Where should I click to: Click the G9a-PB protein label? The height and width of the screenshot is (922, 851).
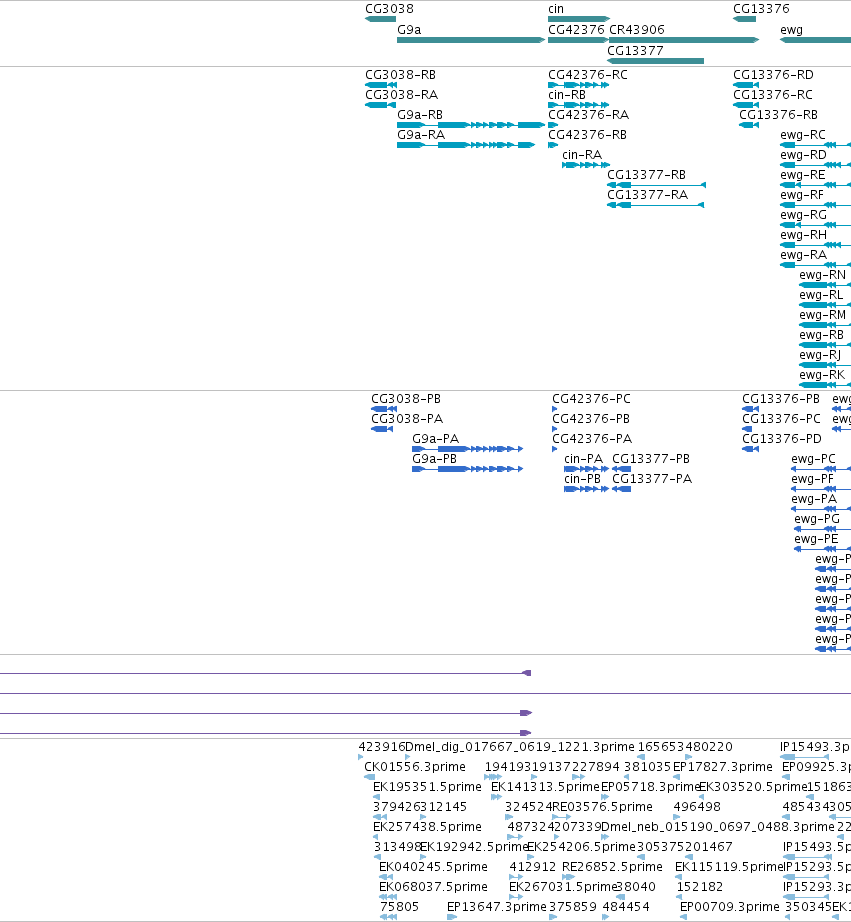click(435, 459)
